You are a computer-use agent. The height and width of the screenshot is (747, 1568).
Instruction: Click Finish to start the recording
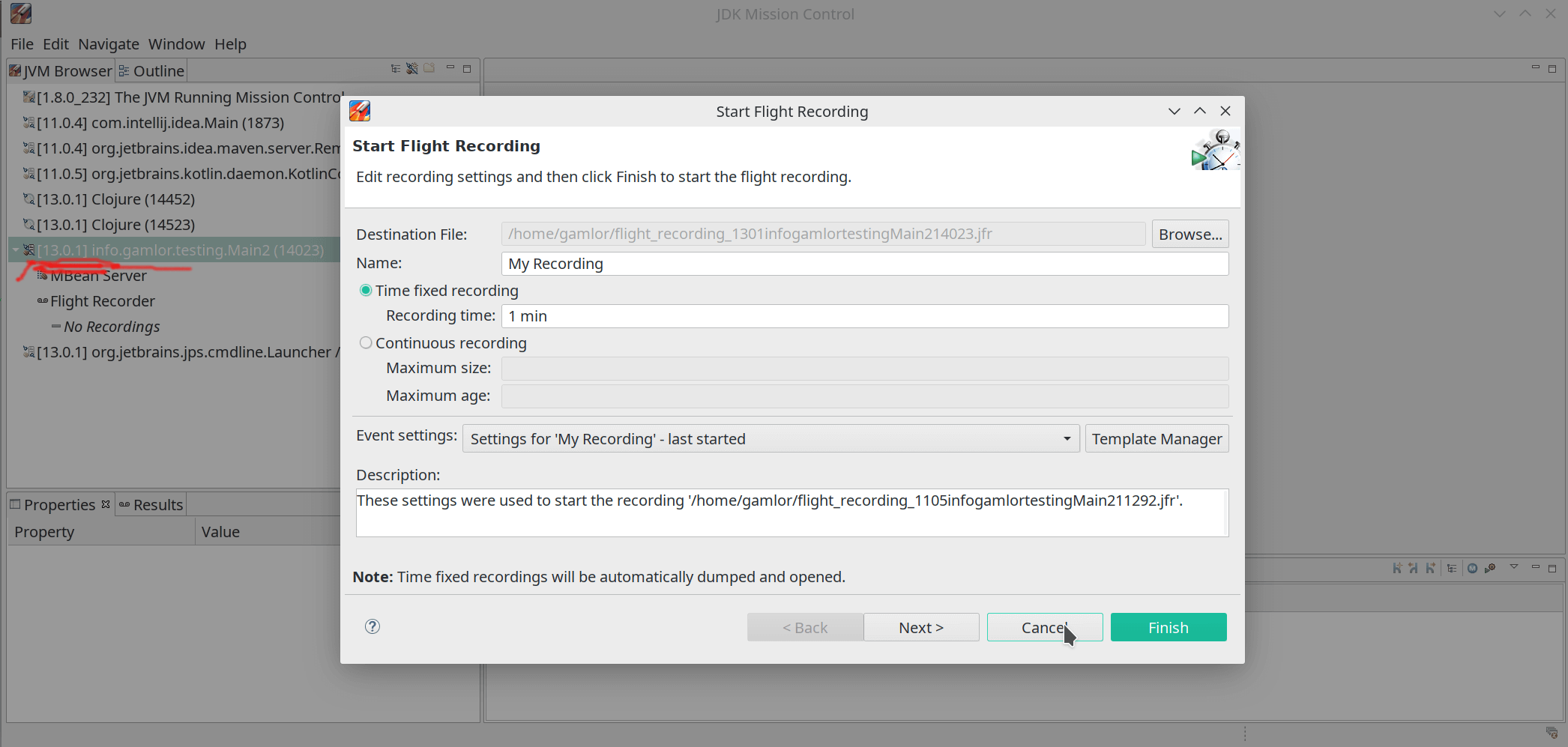[1169, 627]
